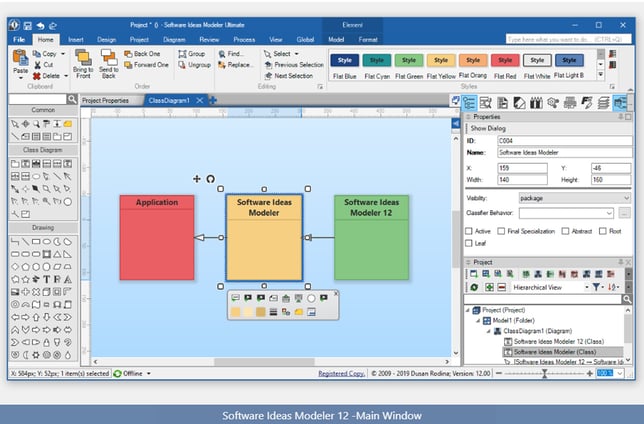Toggle the Properties sidebar button in toolbar

[469, 102]
